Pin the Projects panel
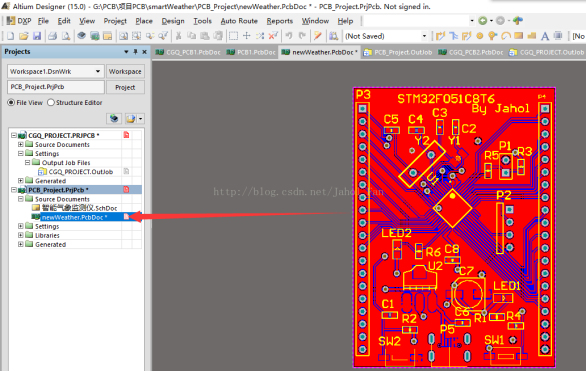Screen dimensions: 586x372 [135, 52]
